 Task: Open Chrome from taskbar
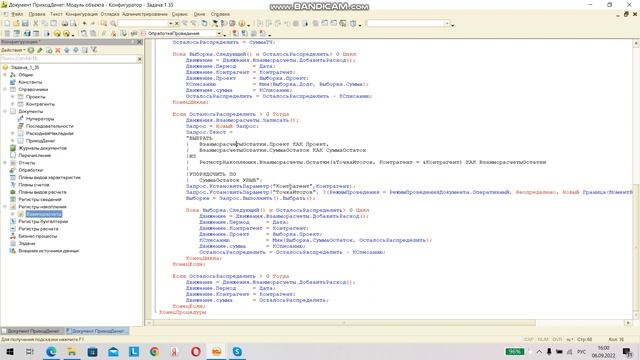(x=154, y=351)
